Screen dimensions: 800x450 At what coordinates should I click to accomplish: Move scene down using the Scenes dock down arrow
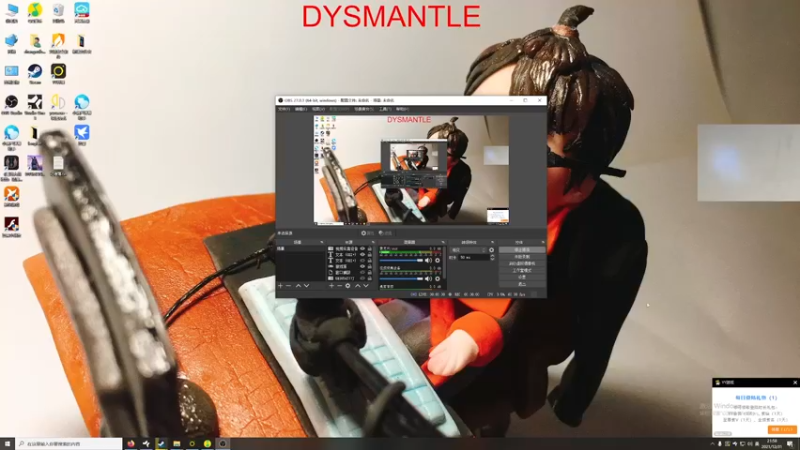307,286
